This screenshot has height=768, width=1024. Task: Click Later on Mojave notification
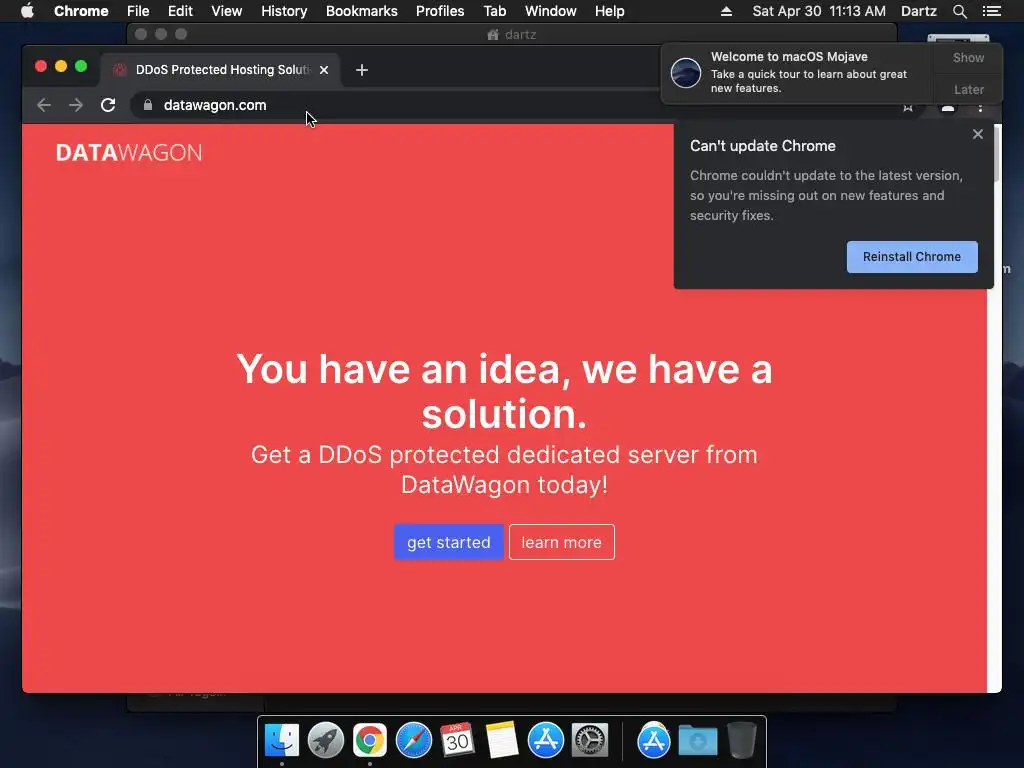(968, 89)
